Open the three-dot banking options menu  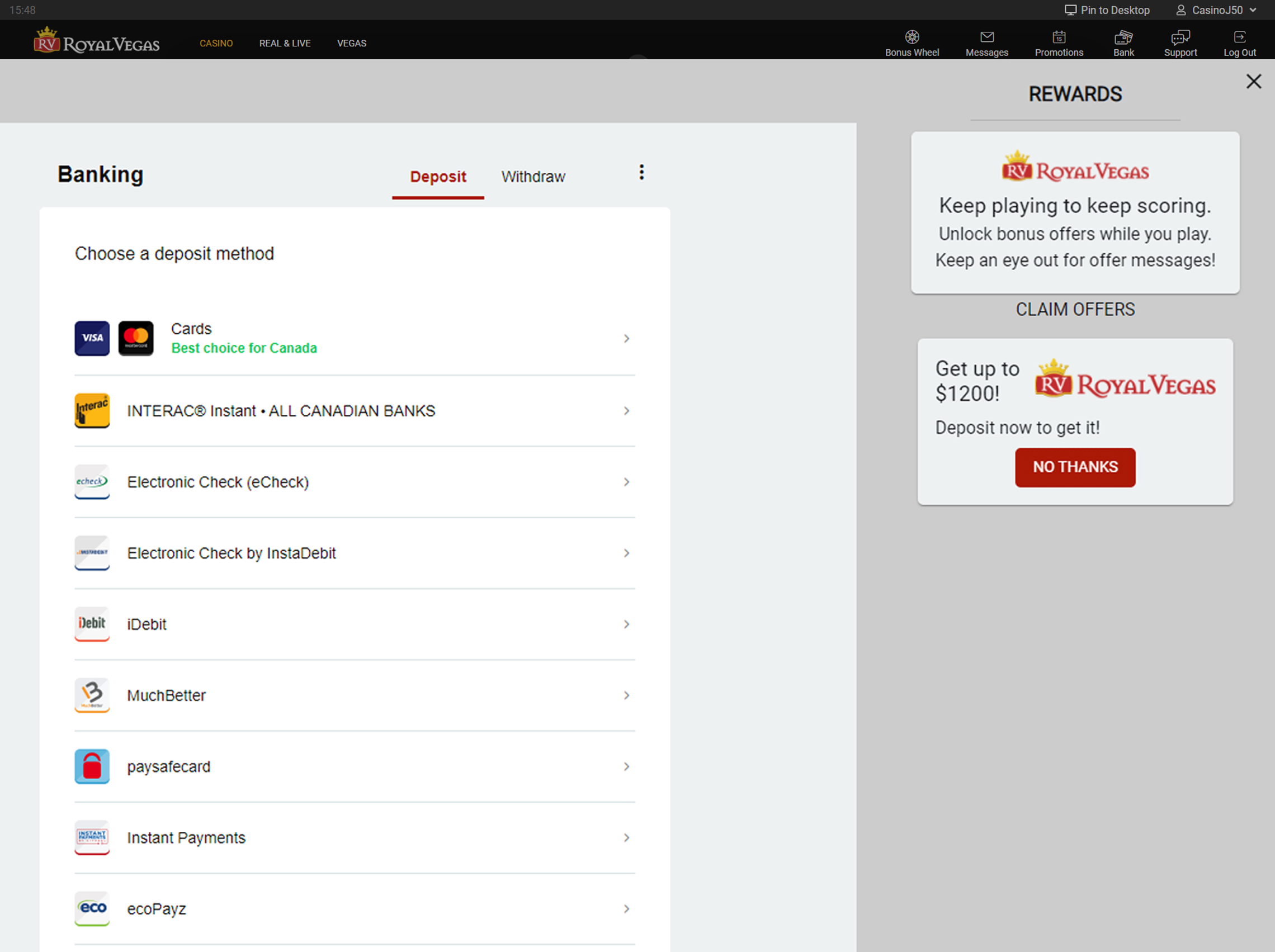641,172
